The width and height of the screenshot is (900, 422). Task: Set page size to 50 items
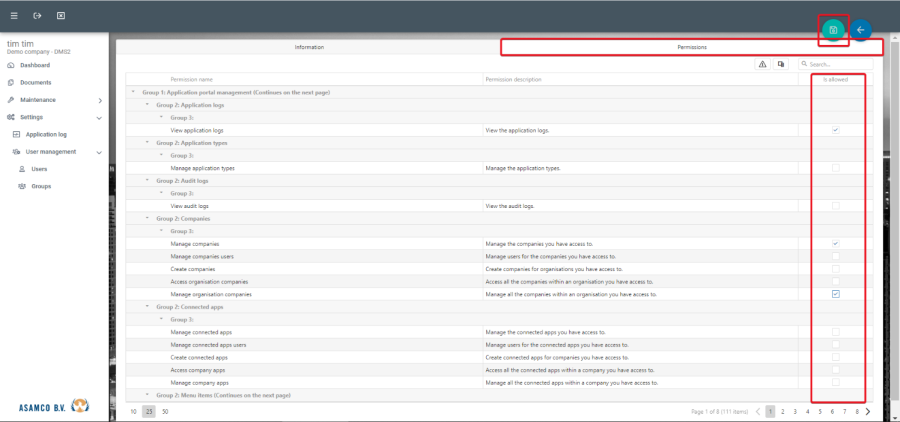[165, 411]
